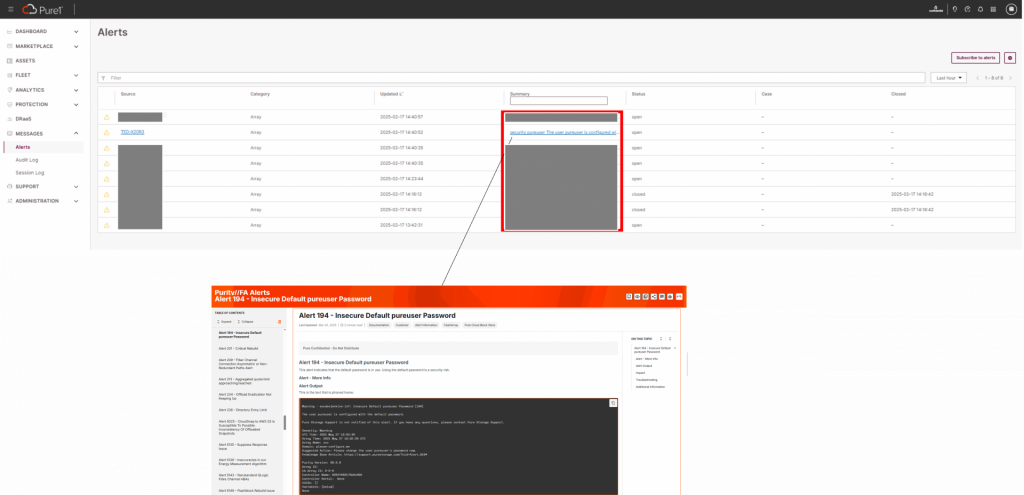Open Audit Log in sidebar
The image size is (1024, 495).
pyautogui.click(x=27, y=160)
